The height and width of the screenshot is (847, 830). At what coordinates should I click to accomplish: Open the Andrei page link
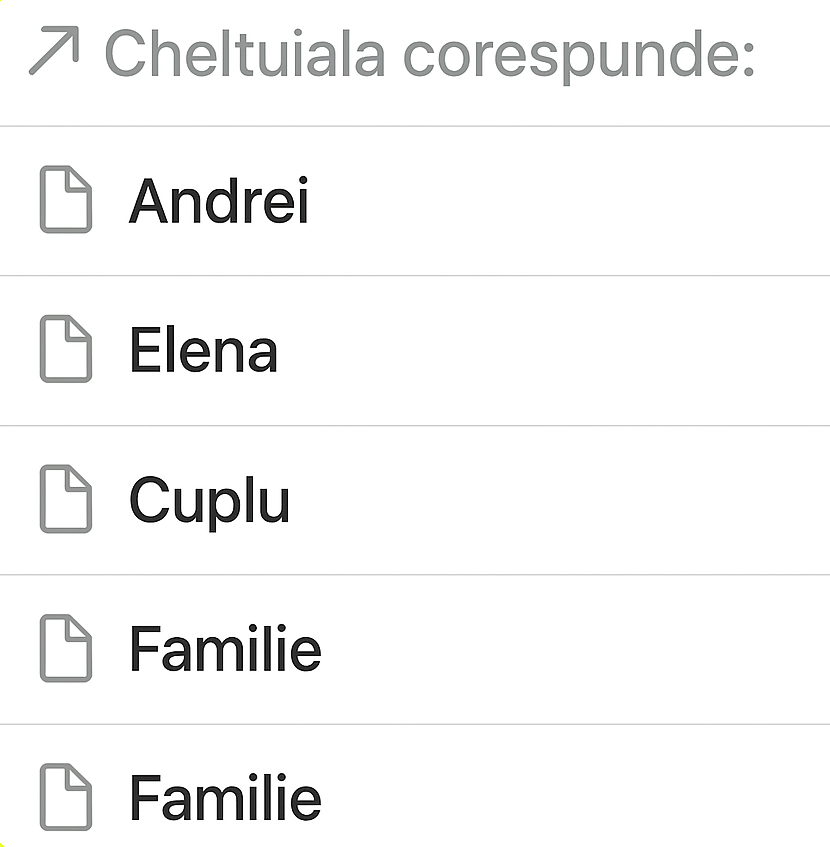(219, 200)
